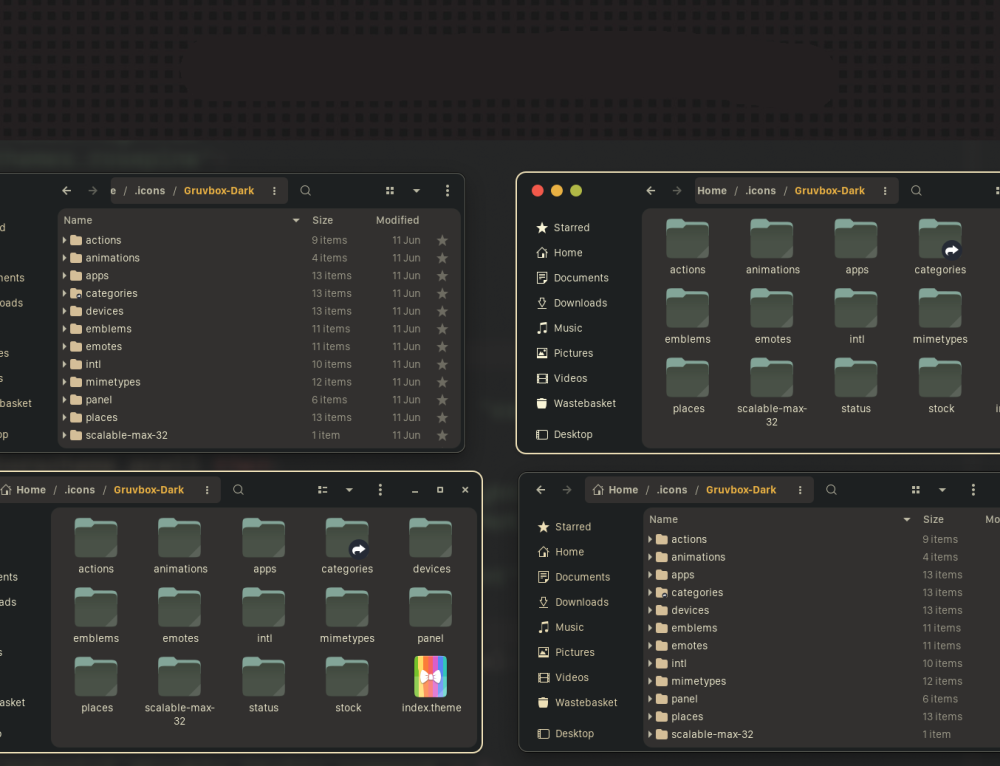Expand the apps folder tree chevron
Screen dimensions: 1000x766
(63, 275)
